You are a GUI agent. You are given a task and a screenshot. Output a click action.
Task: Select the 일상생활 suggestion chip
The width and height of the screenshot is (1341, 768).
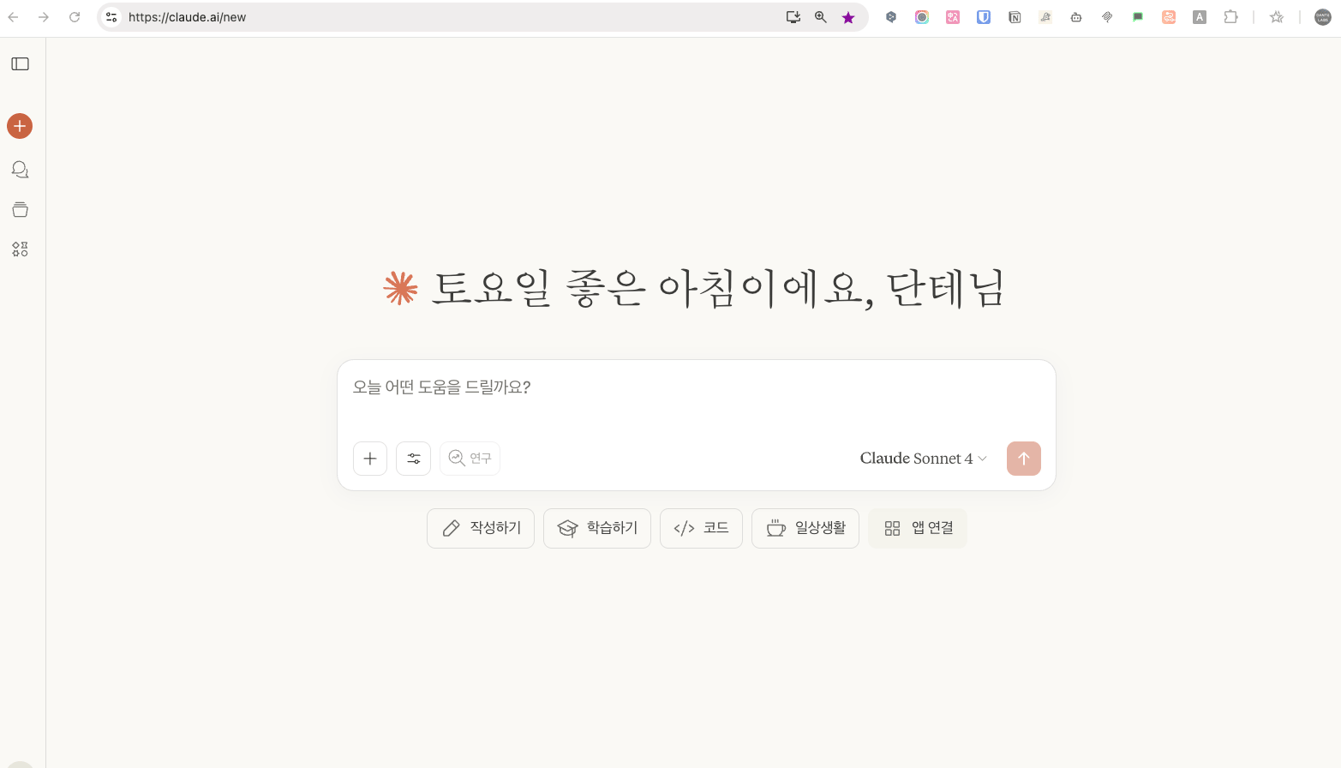tap(805, 528)
